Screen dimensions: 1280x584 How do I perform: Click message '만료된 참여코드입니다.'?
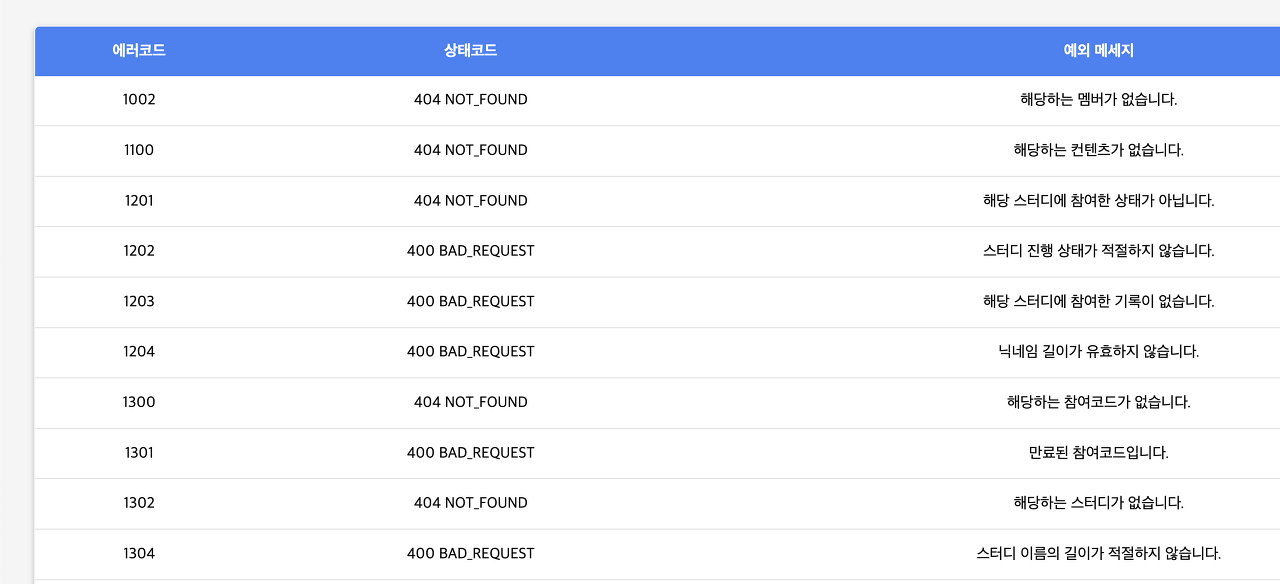[1098, 453]
